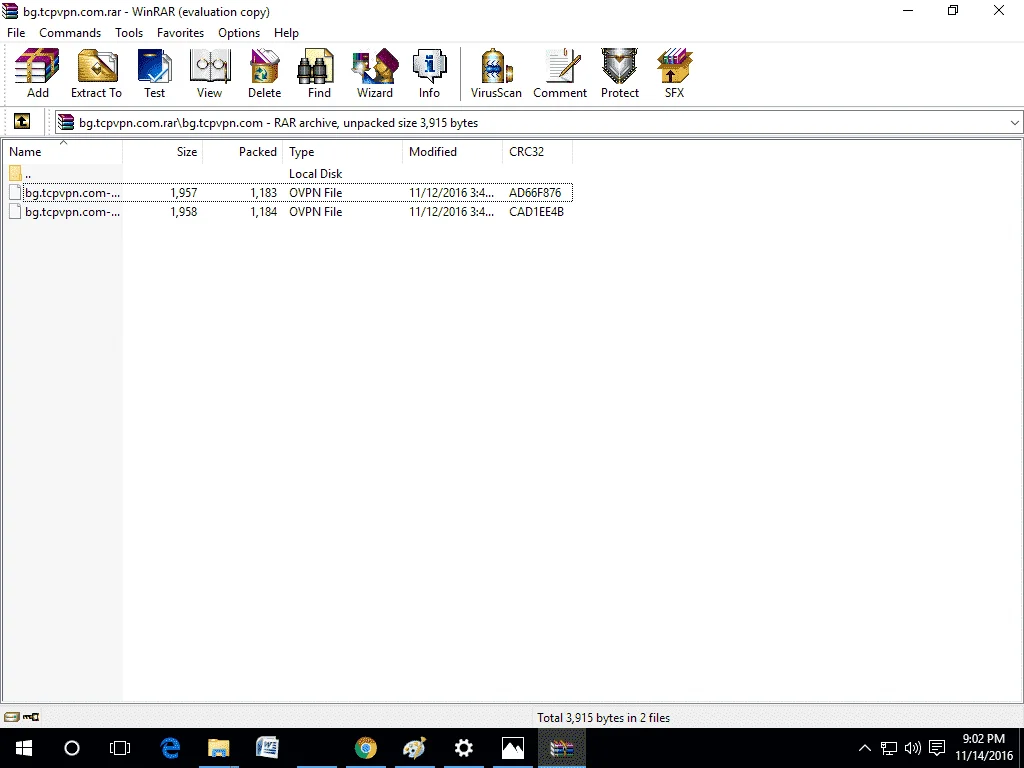This screenshot has height=768, width=1024.
Task: Open Cortana search circle
Action: pyautogui.click(x=72, y=748)
